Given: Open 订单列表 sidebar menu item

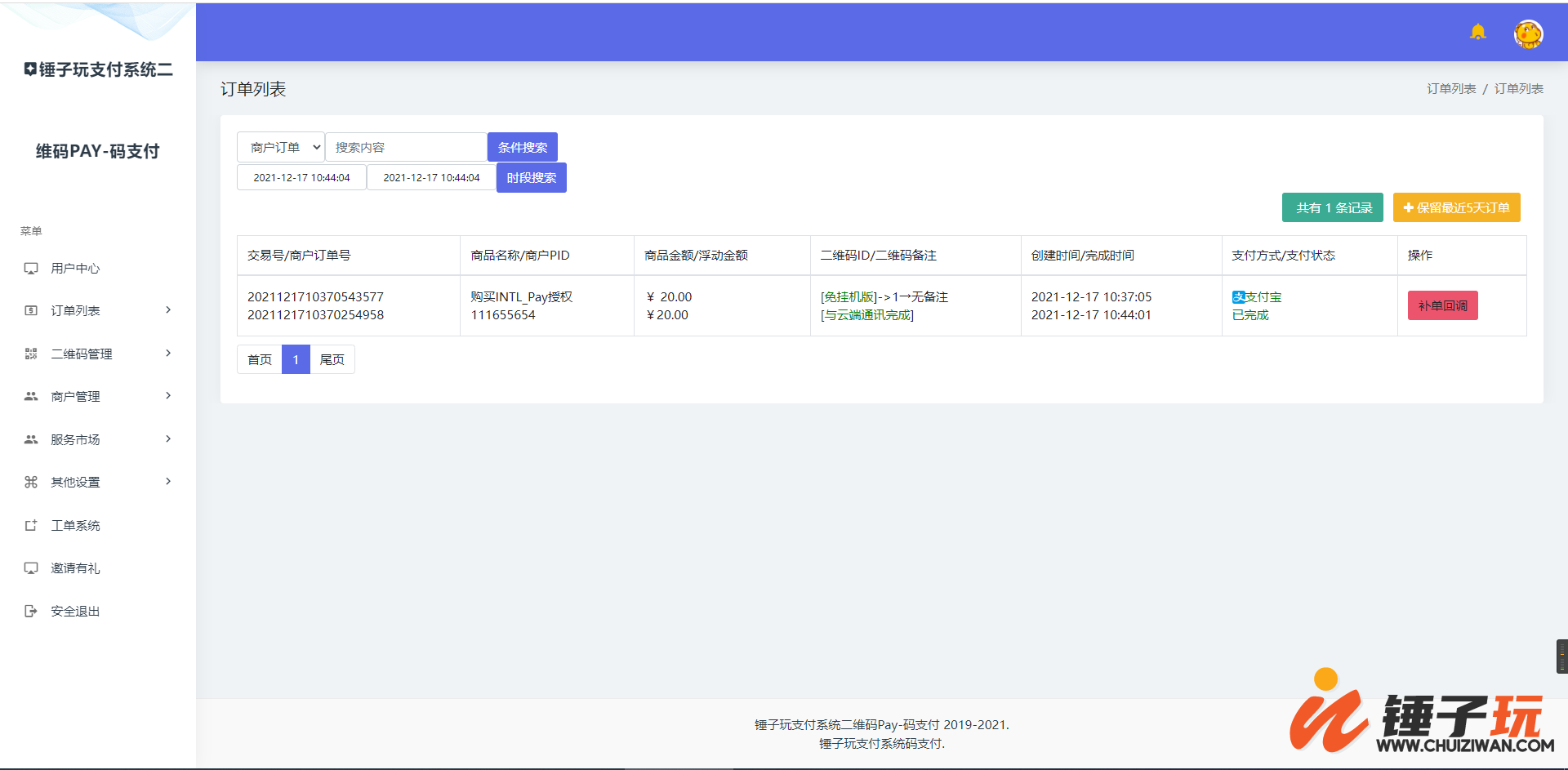Looking at the screenshot, I should click(75, 311).
